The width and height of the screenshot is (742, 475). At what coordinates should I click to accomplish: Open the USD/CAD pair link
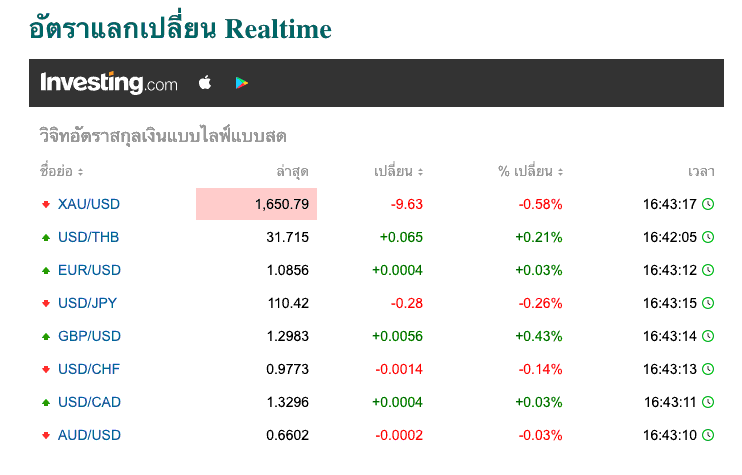click(x=89, y=402)
